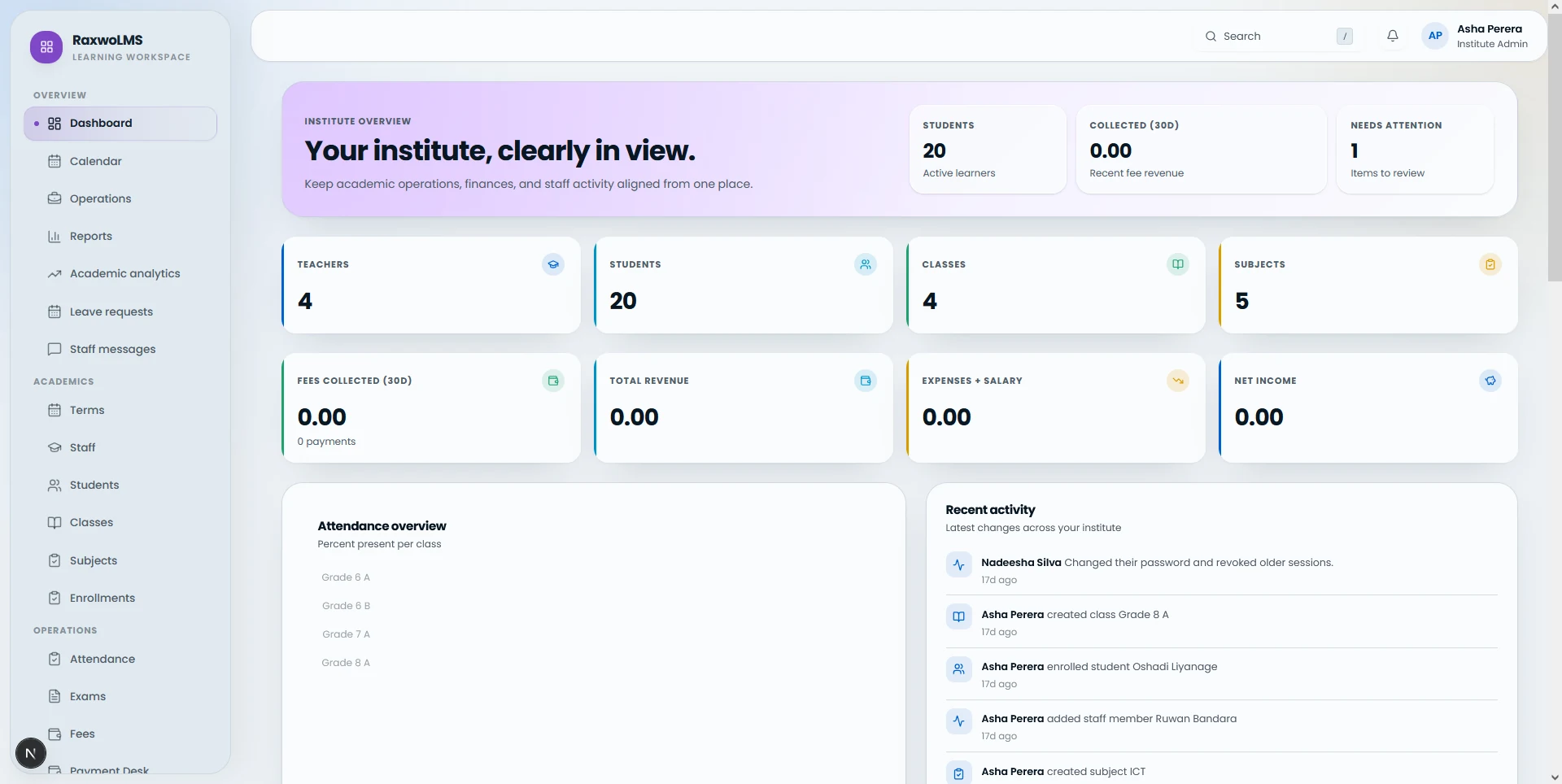Click the Net Income card icon
Image resolution: width=1562 pixels, height=784 pixels.
1490,381
